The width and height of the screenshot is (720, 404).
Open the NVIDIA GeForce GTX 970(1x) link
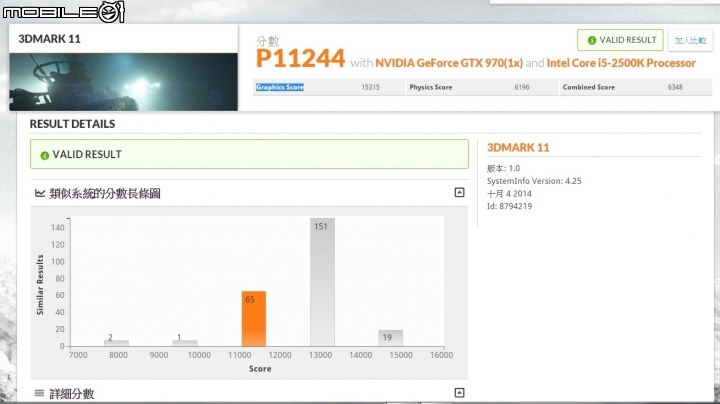(x=449, y=63)
